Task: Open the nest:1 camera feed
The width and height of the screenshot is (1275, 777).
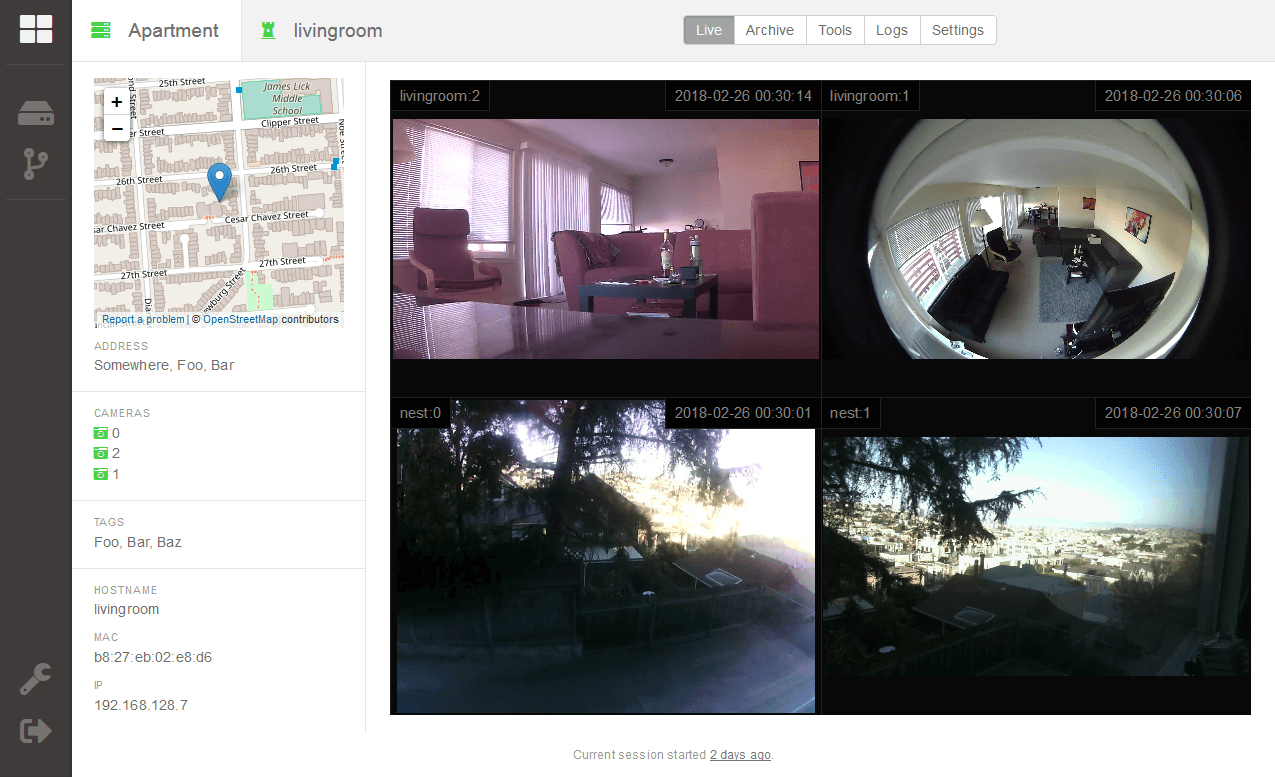Action: (x=1036, y=556)
